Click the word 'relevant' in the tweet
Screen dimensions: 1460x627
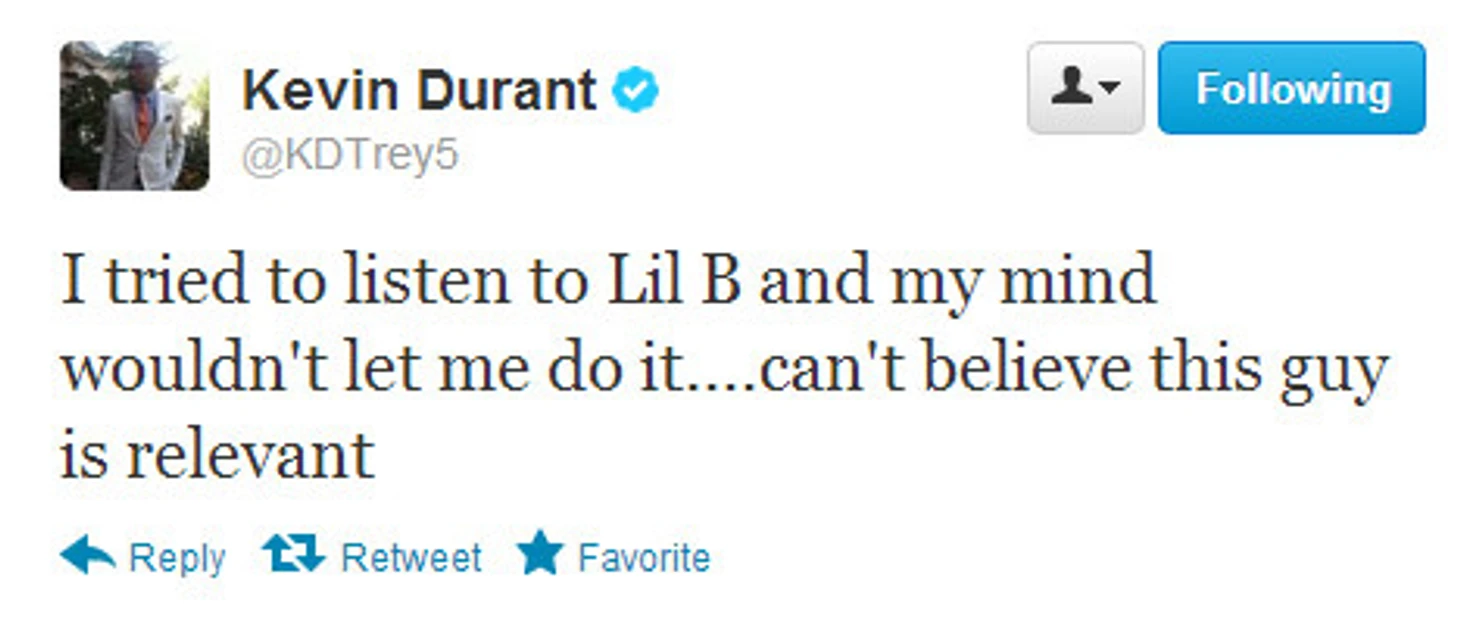pyautogui.click(x=250, y=455)
